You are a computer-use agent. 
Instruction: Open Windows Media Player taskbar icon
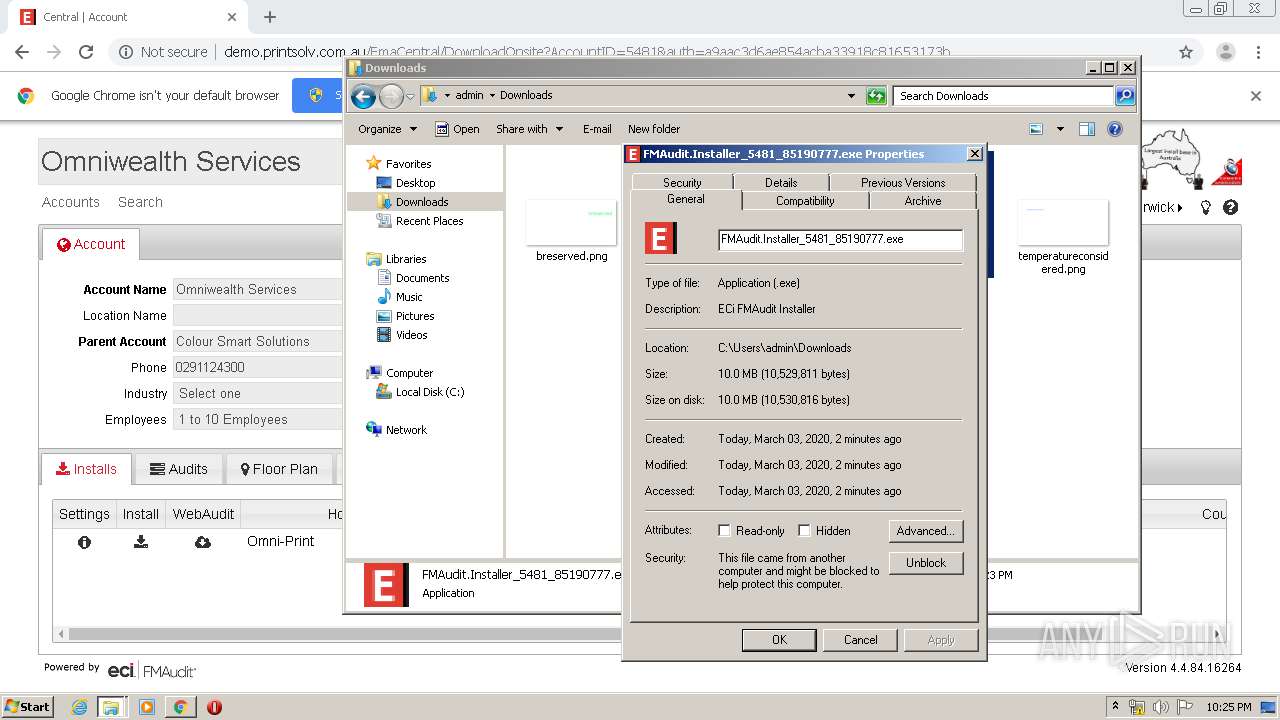point(146,707)
